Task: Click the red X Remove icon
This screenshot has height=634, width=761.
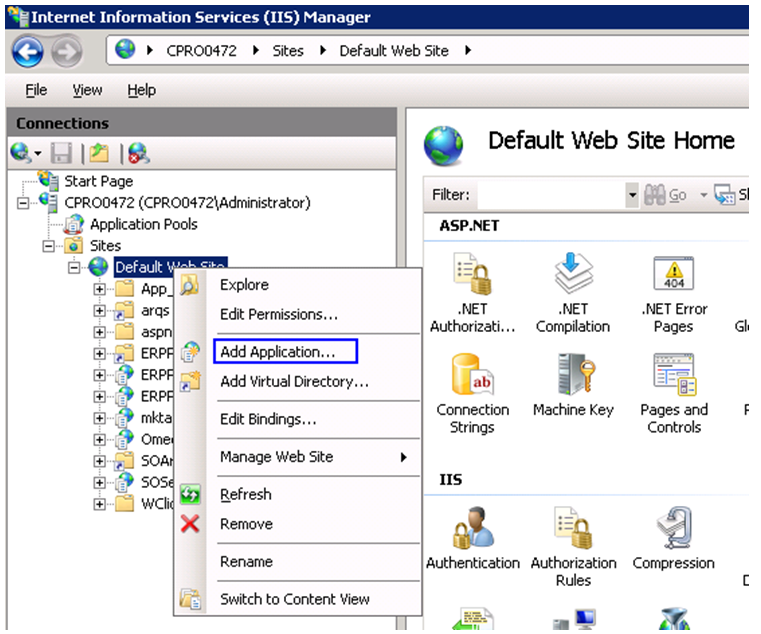Action: tap(190, 524)
